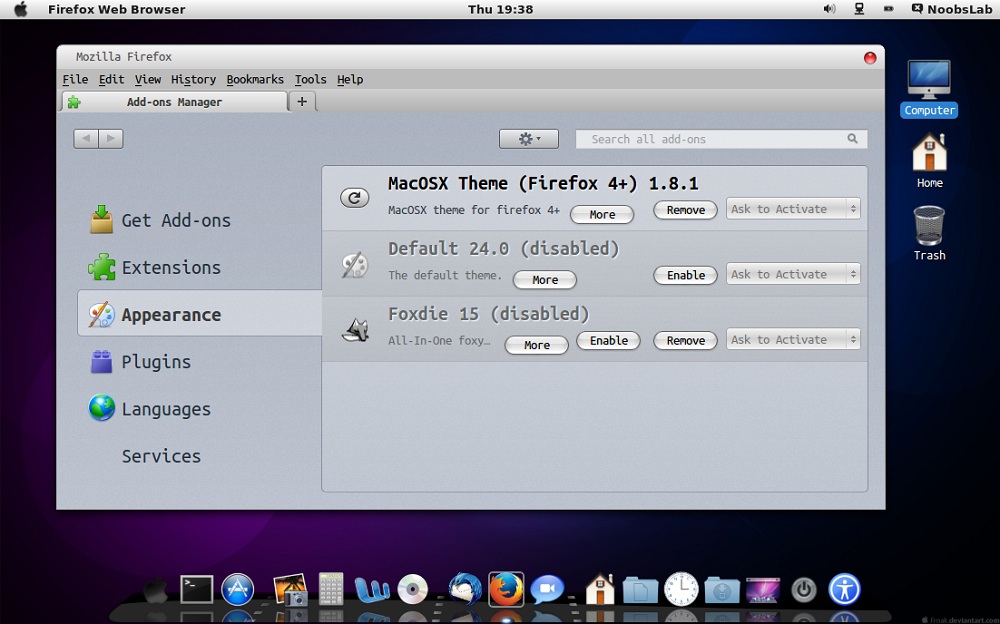Open the Services category
This screenshot has width=1000, height=624.
pyautogui.click(x=161, y=456)
